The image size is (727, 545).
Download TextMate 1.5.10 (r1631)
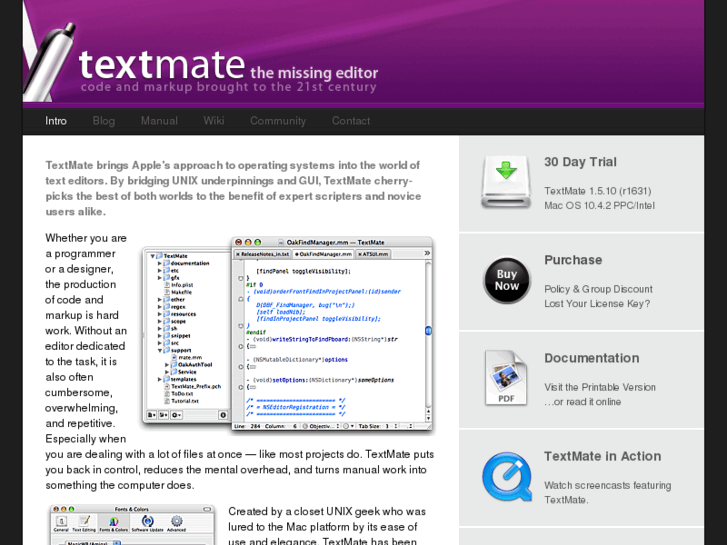[598, 191]
